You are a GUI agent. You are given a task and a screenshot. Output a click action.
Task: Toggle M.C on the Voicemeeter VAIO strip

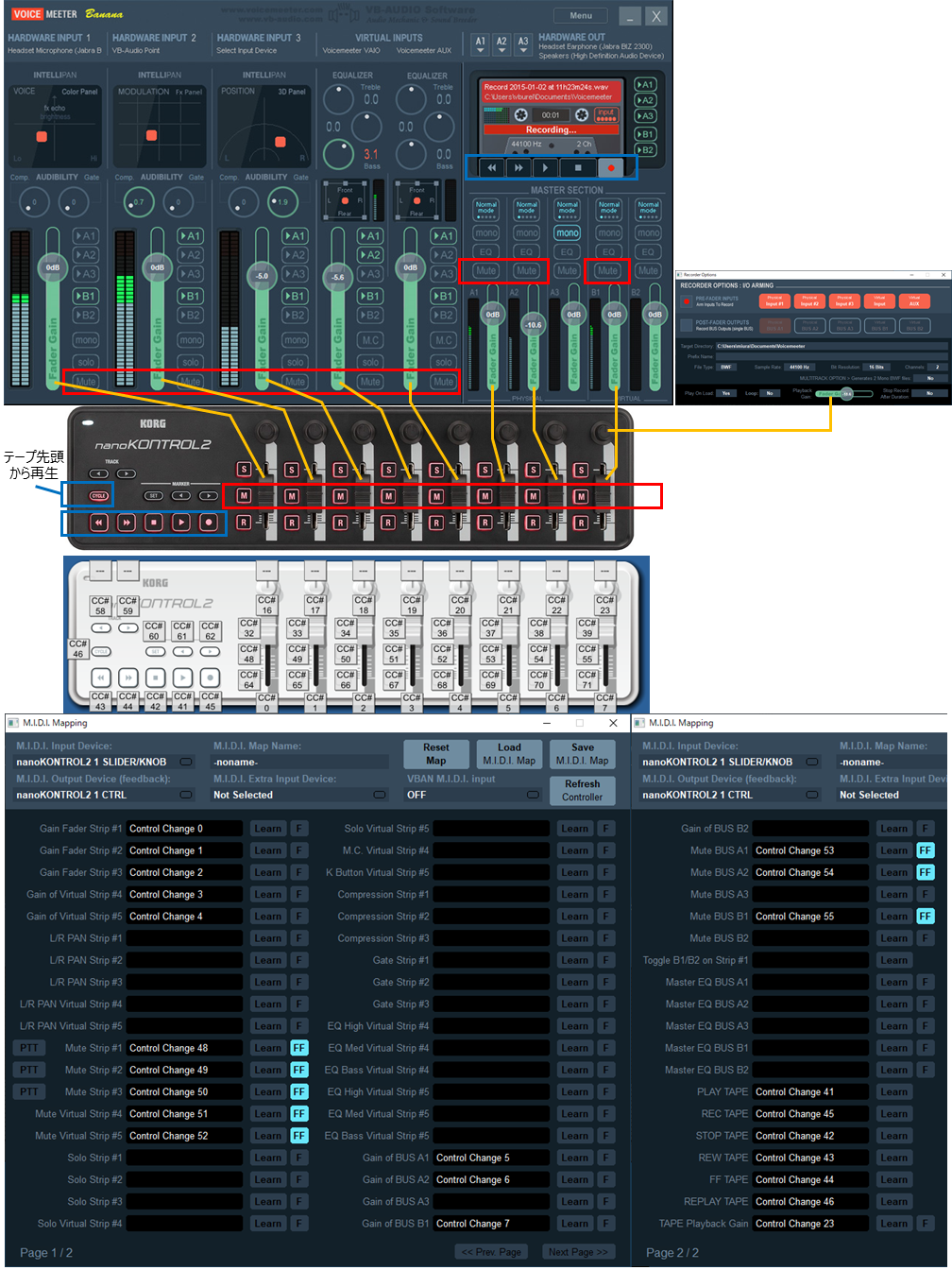coord(370,340)
